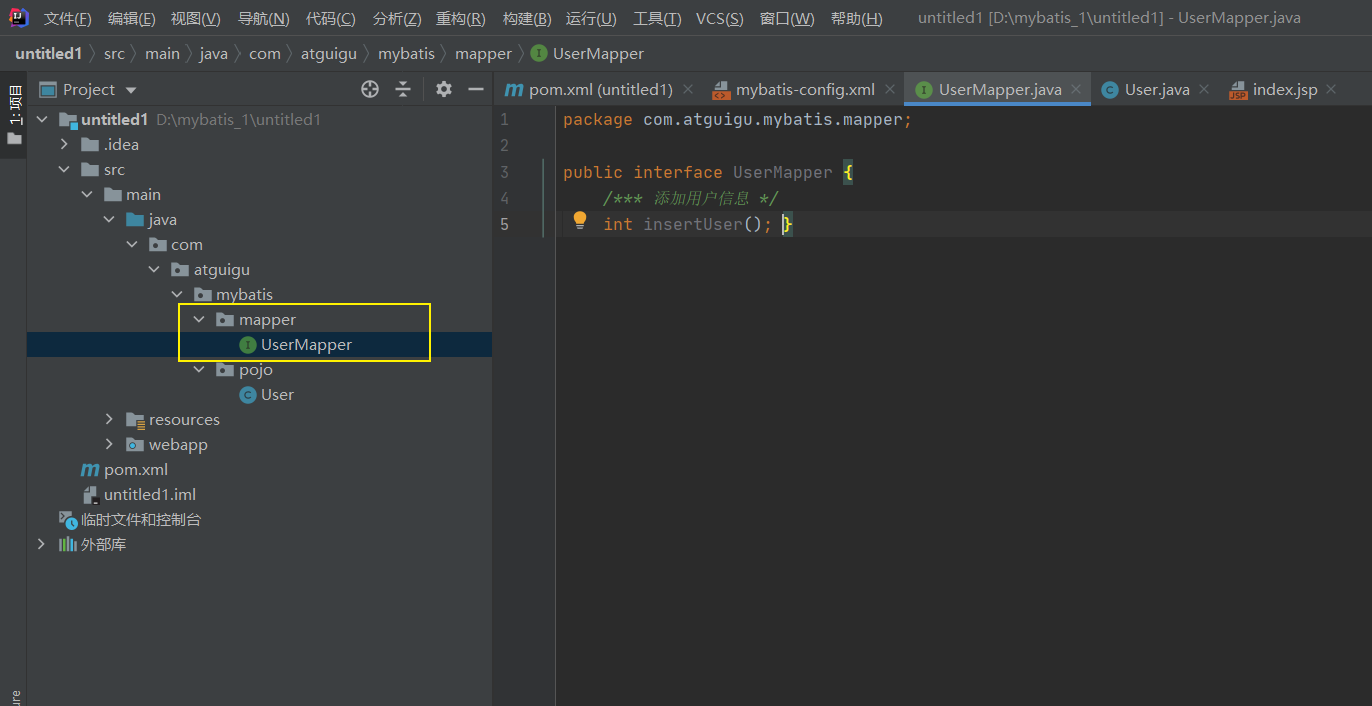The image size is (1372, 706).
Task: Click the webapp folder icon
Action: tap(135, 445)
